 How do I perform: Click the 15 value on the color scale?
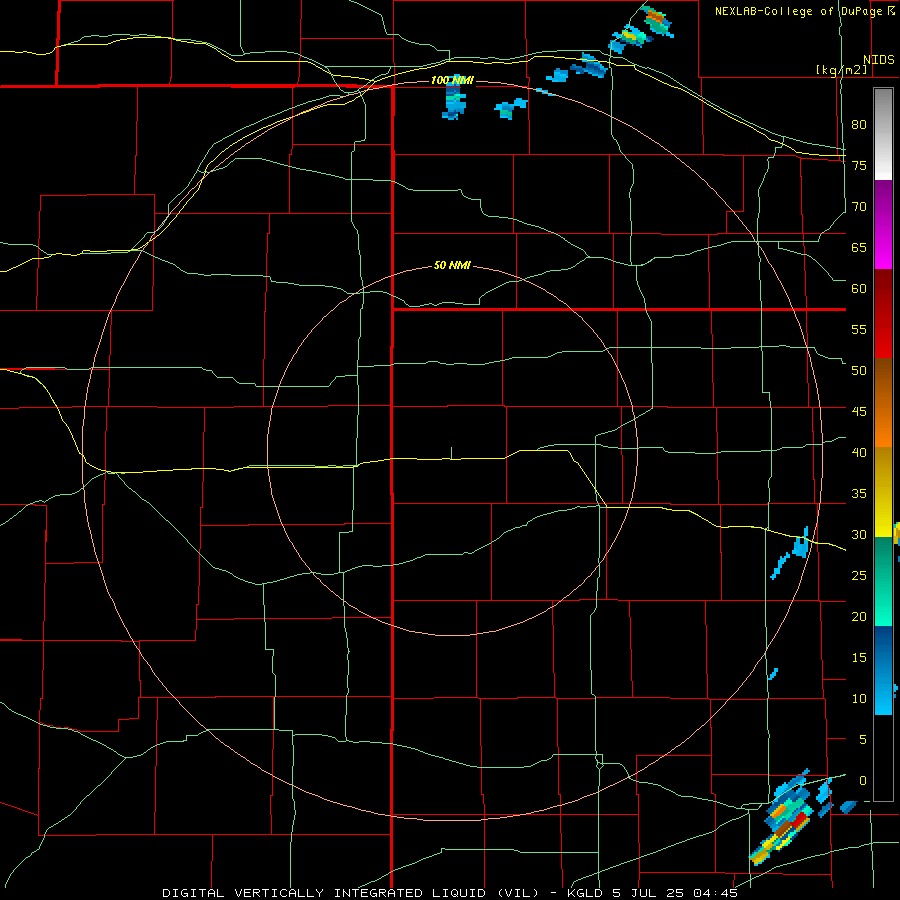pyautogui.click(x=859, y=658)
